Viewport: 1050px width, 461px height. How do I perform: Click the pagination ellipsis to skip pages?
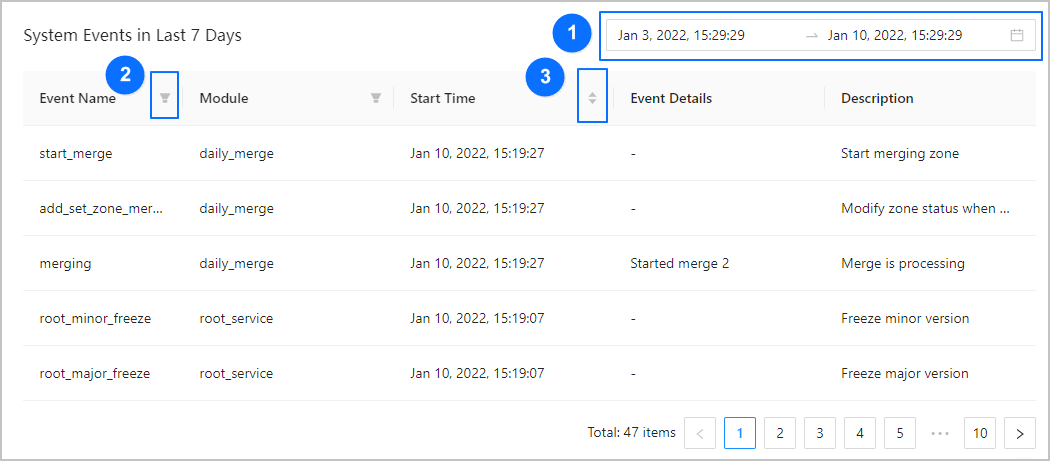point(939,433)
